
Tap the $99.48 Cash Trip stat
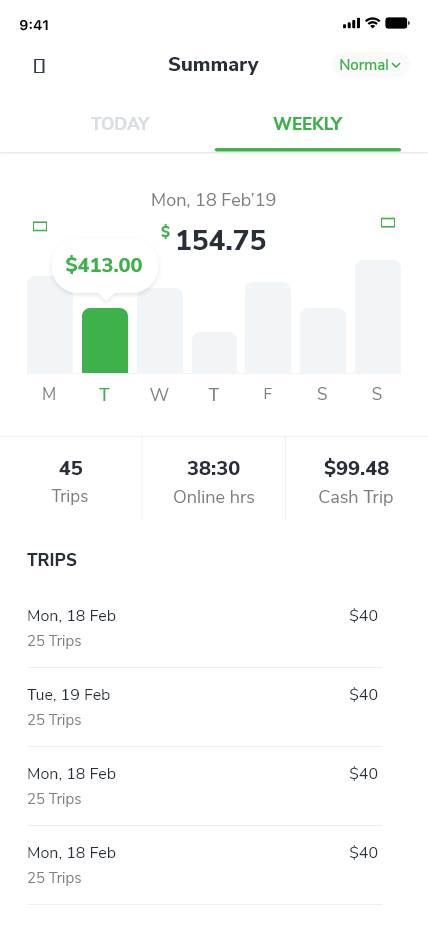pos(356,481)
